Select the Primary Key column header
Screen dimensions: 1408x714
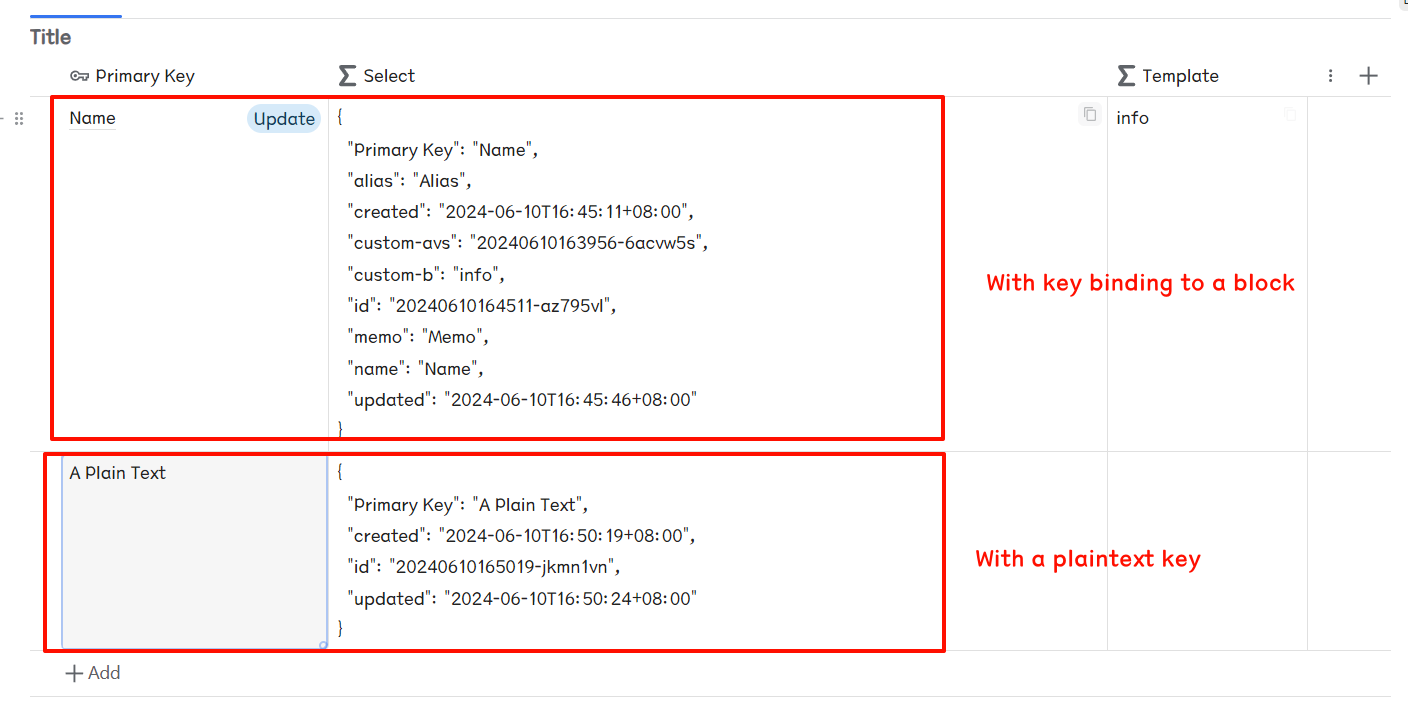pyautogui.click(x=145, y=76)
